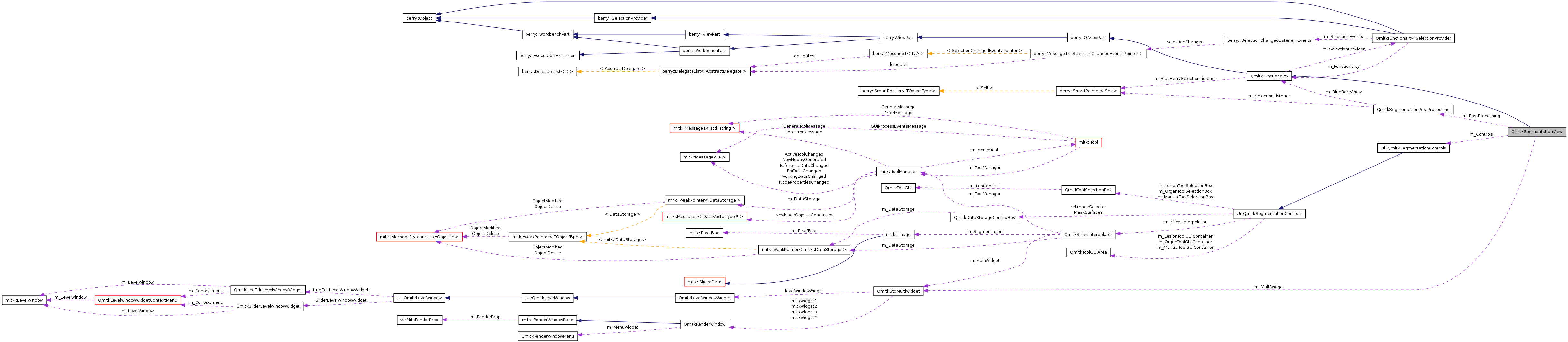This screenshot has height=342, width=1568.
Task: Select Ui::QmitkLevelWindow node
Action: coord(547,298)
